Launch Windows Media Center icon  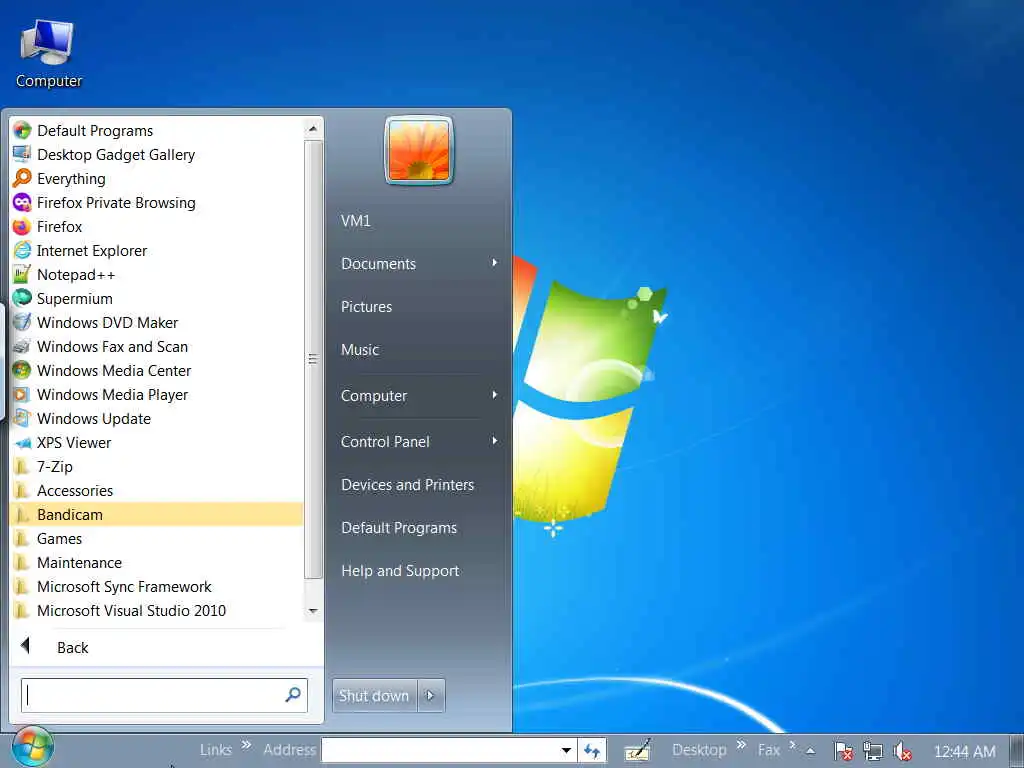[x=22, y=370]
